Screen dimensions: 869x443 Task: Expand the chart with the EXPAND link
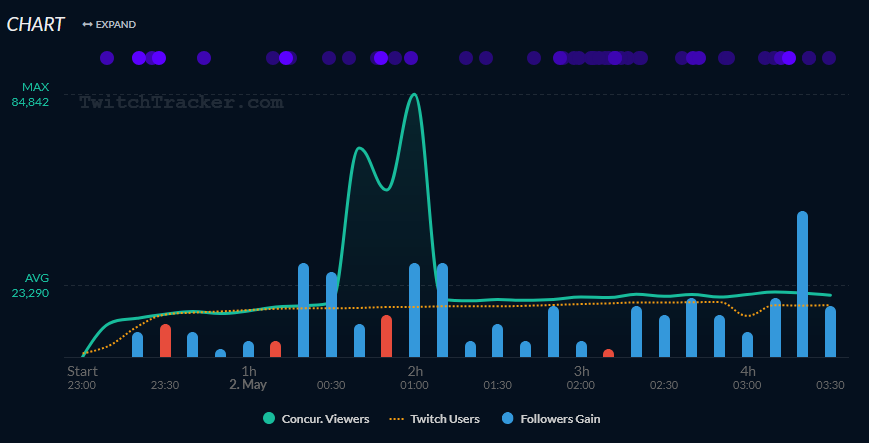[109, 24]
